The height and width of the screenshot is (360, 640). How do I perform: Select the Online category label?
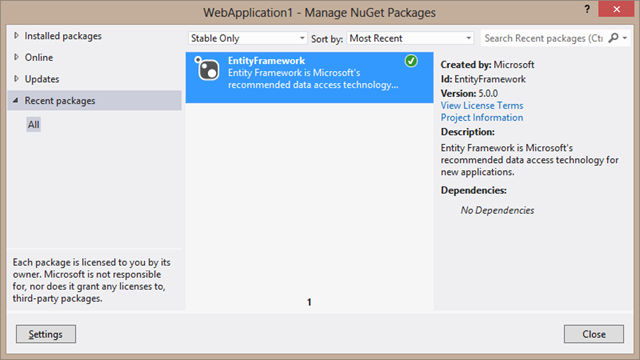39,58
